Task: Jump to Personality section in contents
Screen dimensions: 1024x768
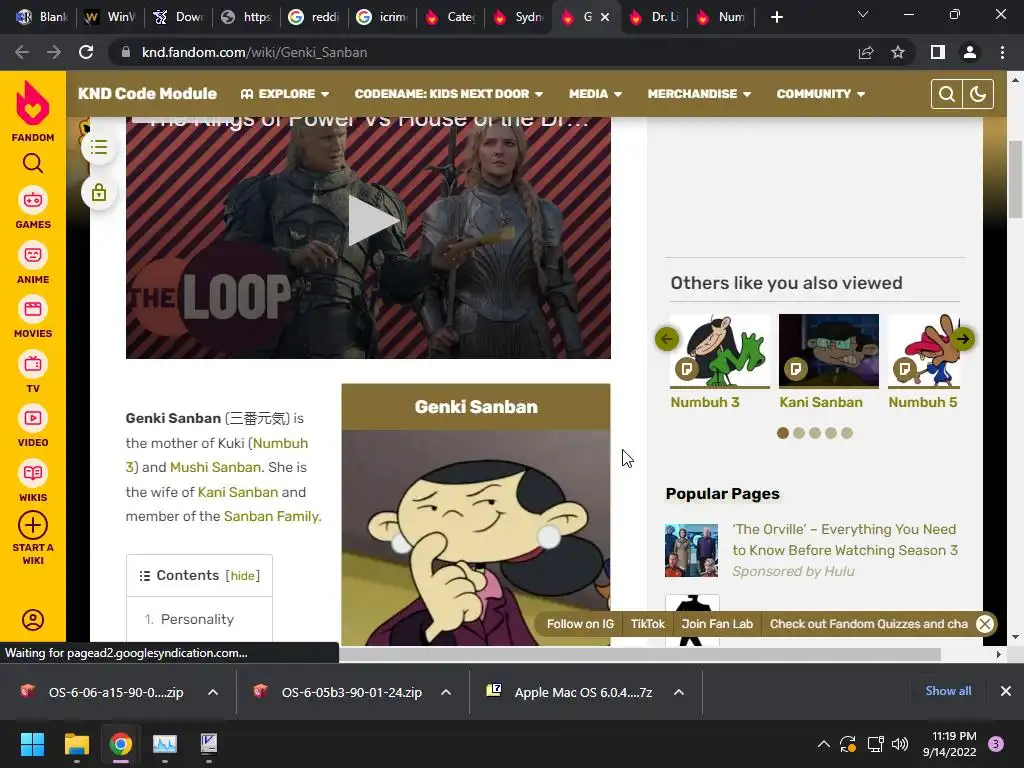Action: [x=197, y=619]
